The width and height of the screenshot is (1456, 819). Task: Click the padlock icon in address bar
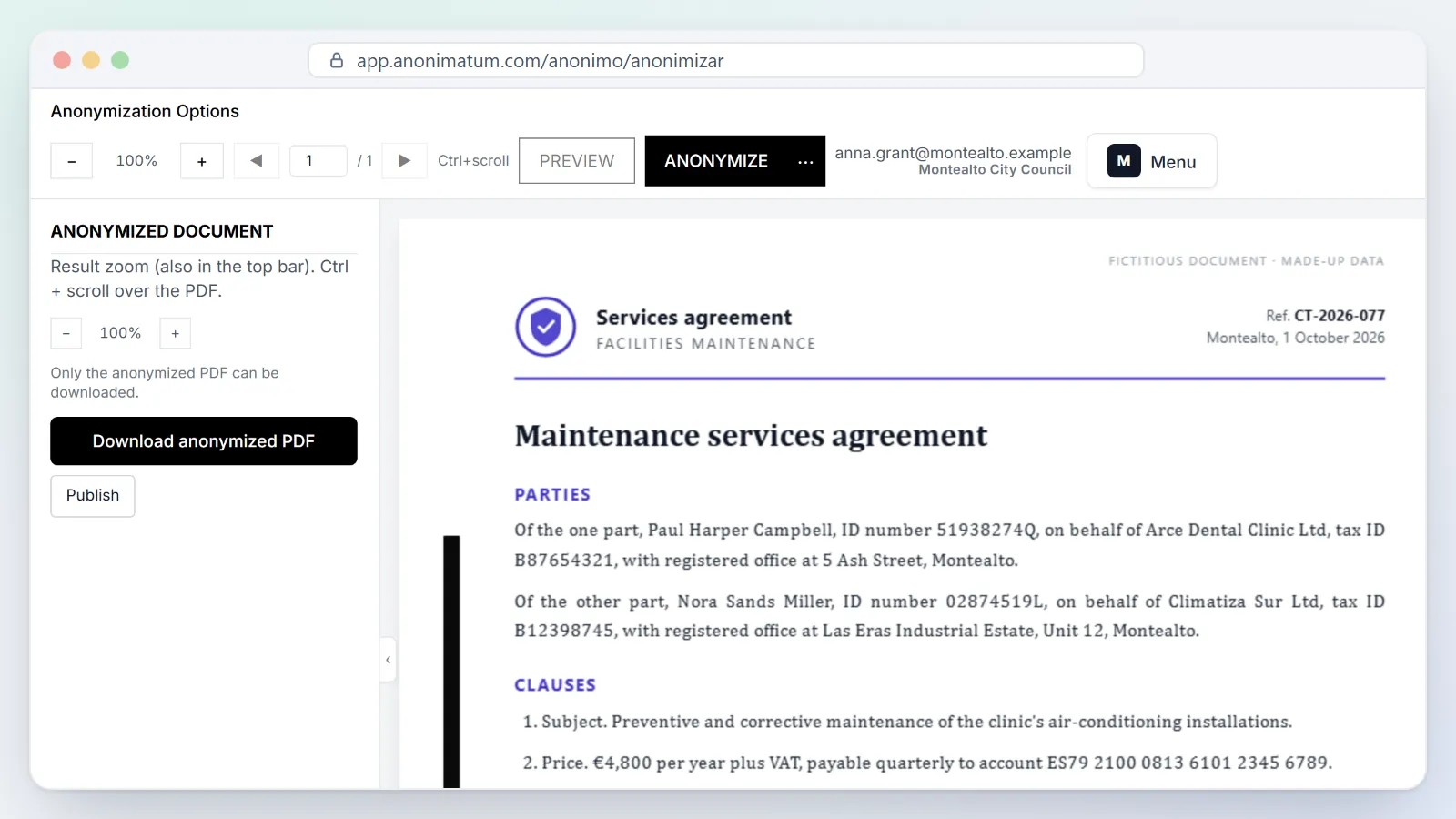click(337, 61)
